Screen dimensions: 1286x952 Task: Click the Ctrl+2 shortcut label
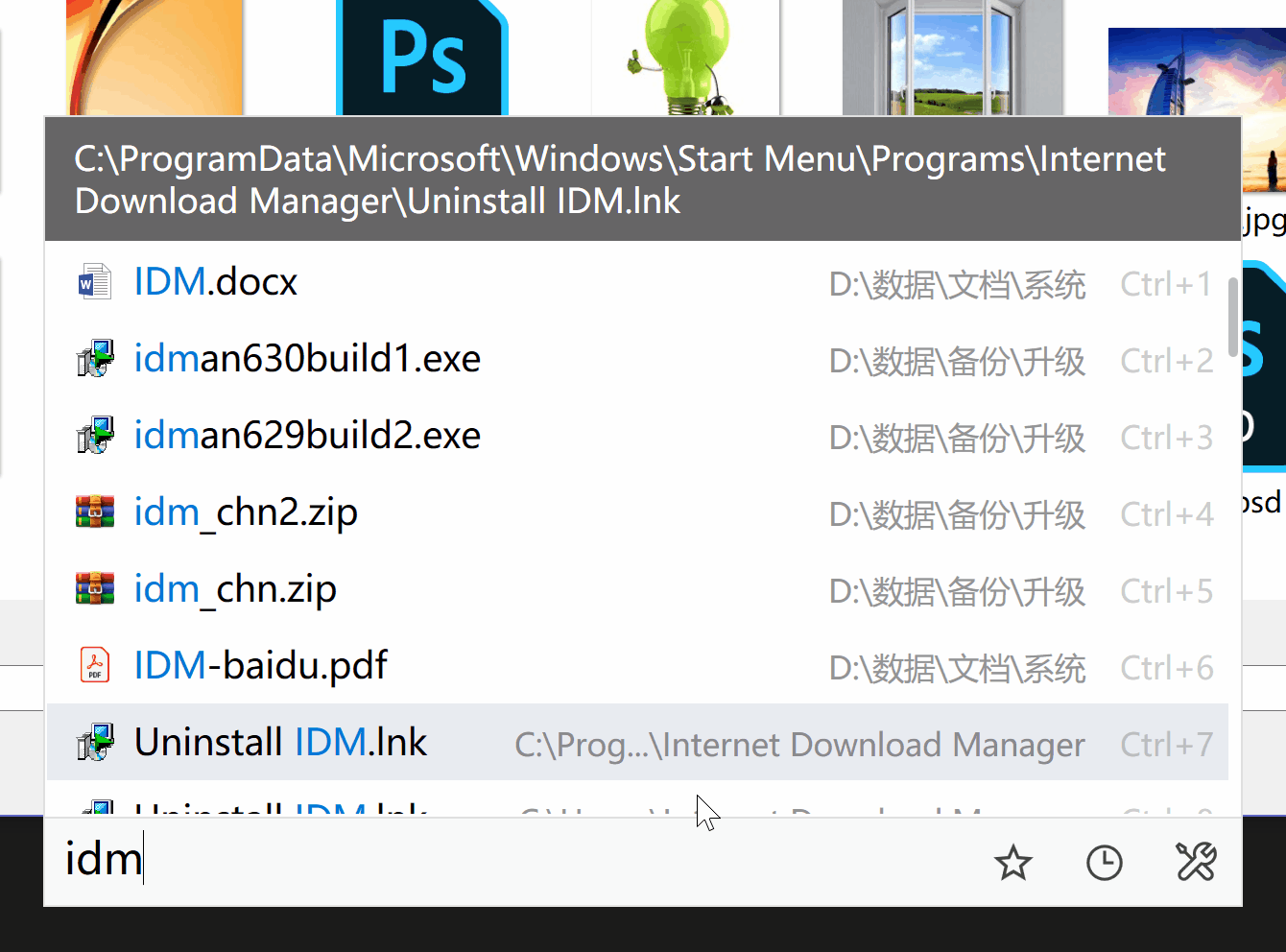1166,361
